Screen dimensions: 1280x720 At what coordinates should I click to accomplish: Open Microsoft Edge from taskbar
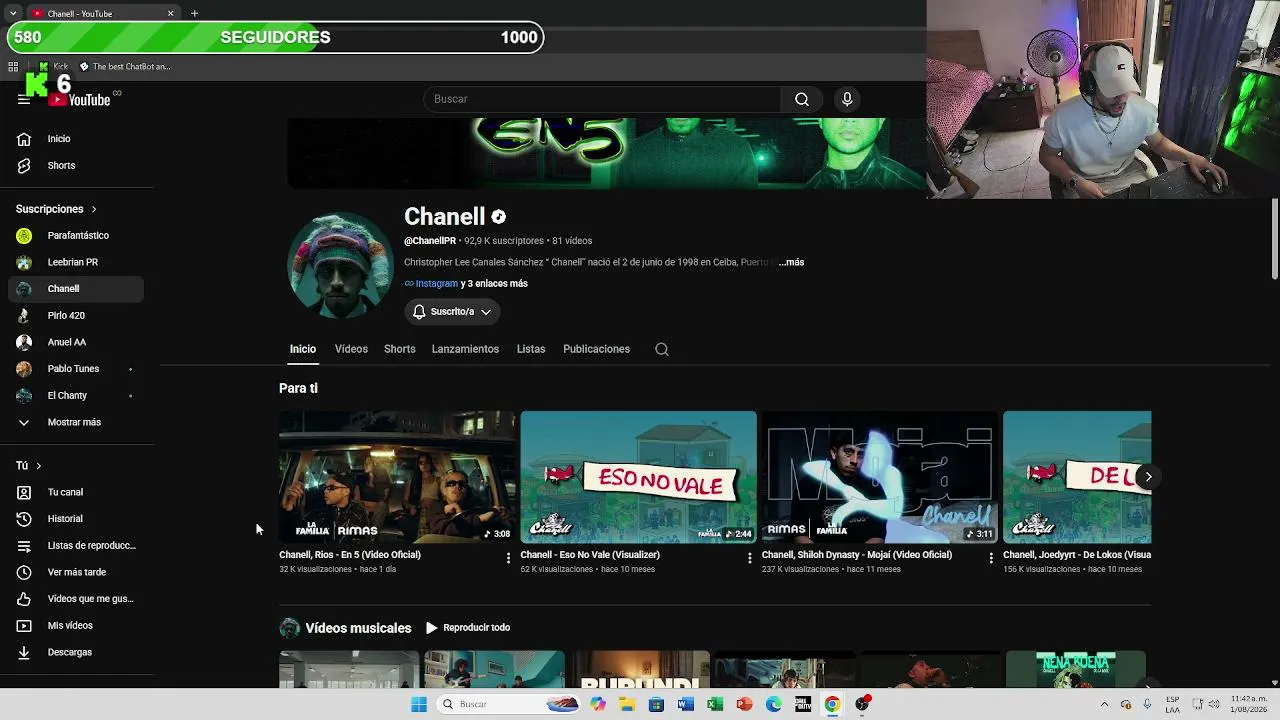774,704
